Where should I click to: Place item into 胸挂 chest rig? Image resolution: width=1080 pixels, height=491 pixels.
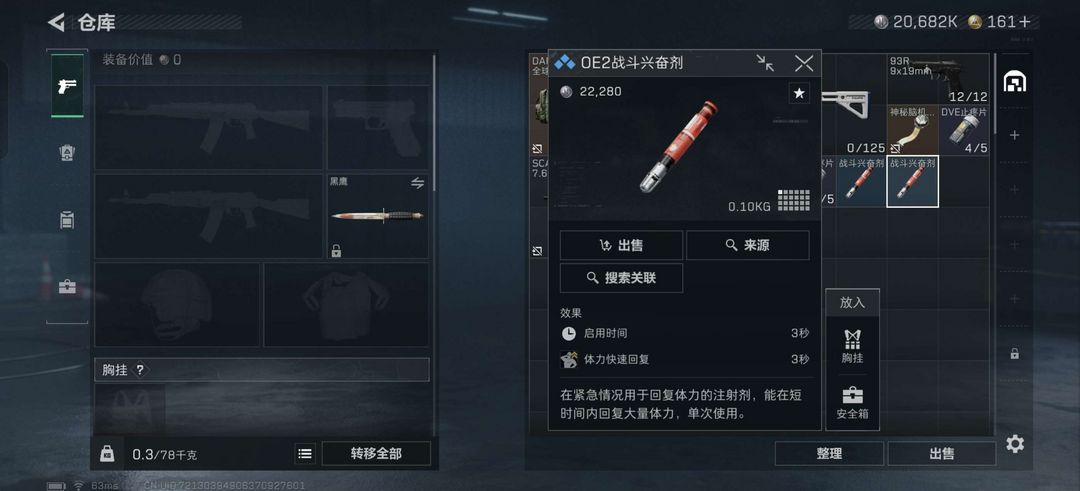click(x=853, y=346)
